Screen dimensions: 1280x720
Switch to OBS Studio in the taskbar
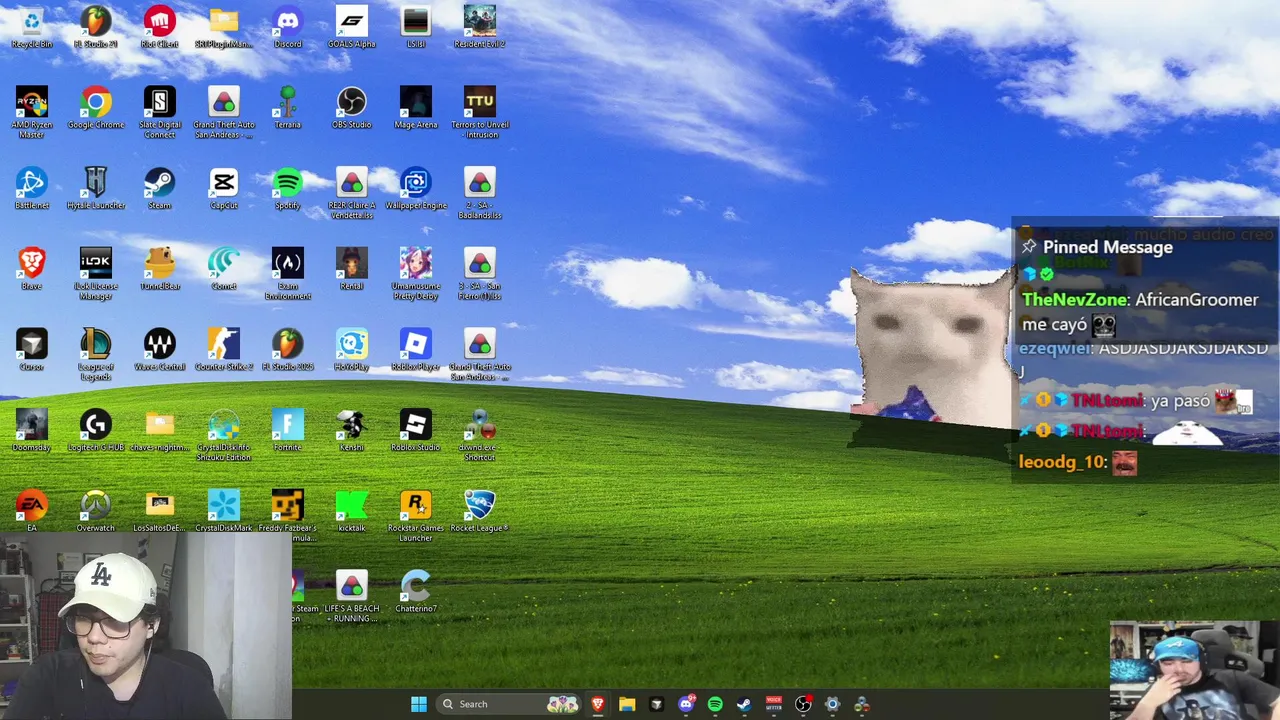pos(803,704)
